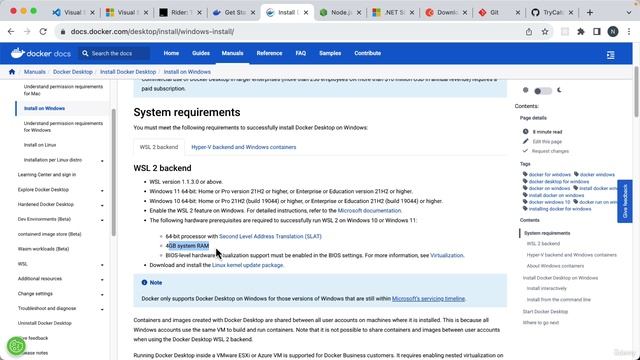This screenshot has width=640, height=360.
Task: Click the left sidebar scrollbar
Action: tap(113, 172)
